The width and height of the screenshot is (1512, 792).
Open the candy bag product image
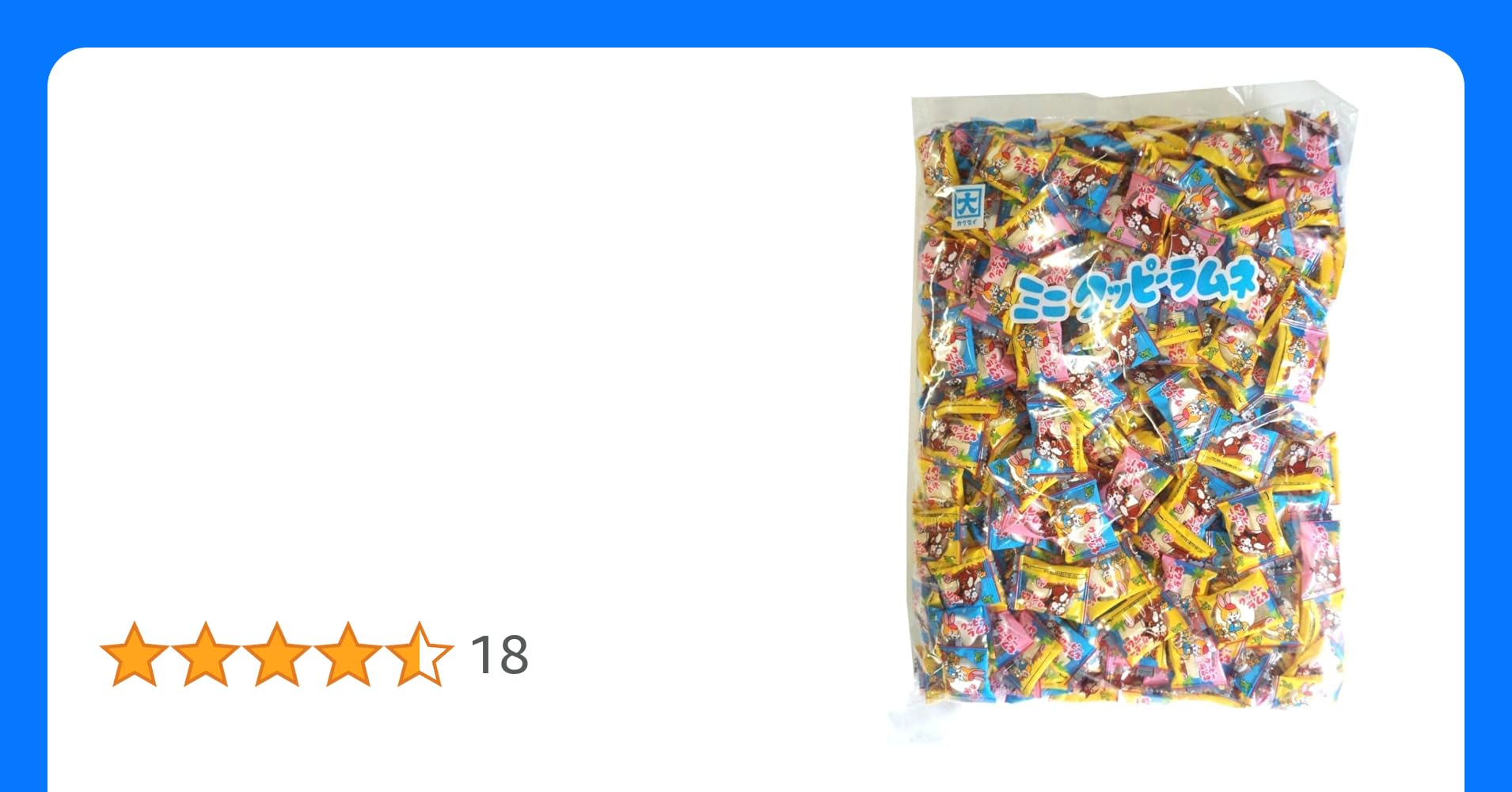pos(1132,412)
